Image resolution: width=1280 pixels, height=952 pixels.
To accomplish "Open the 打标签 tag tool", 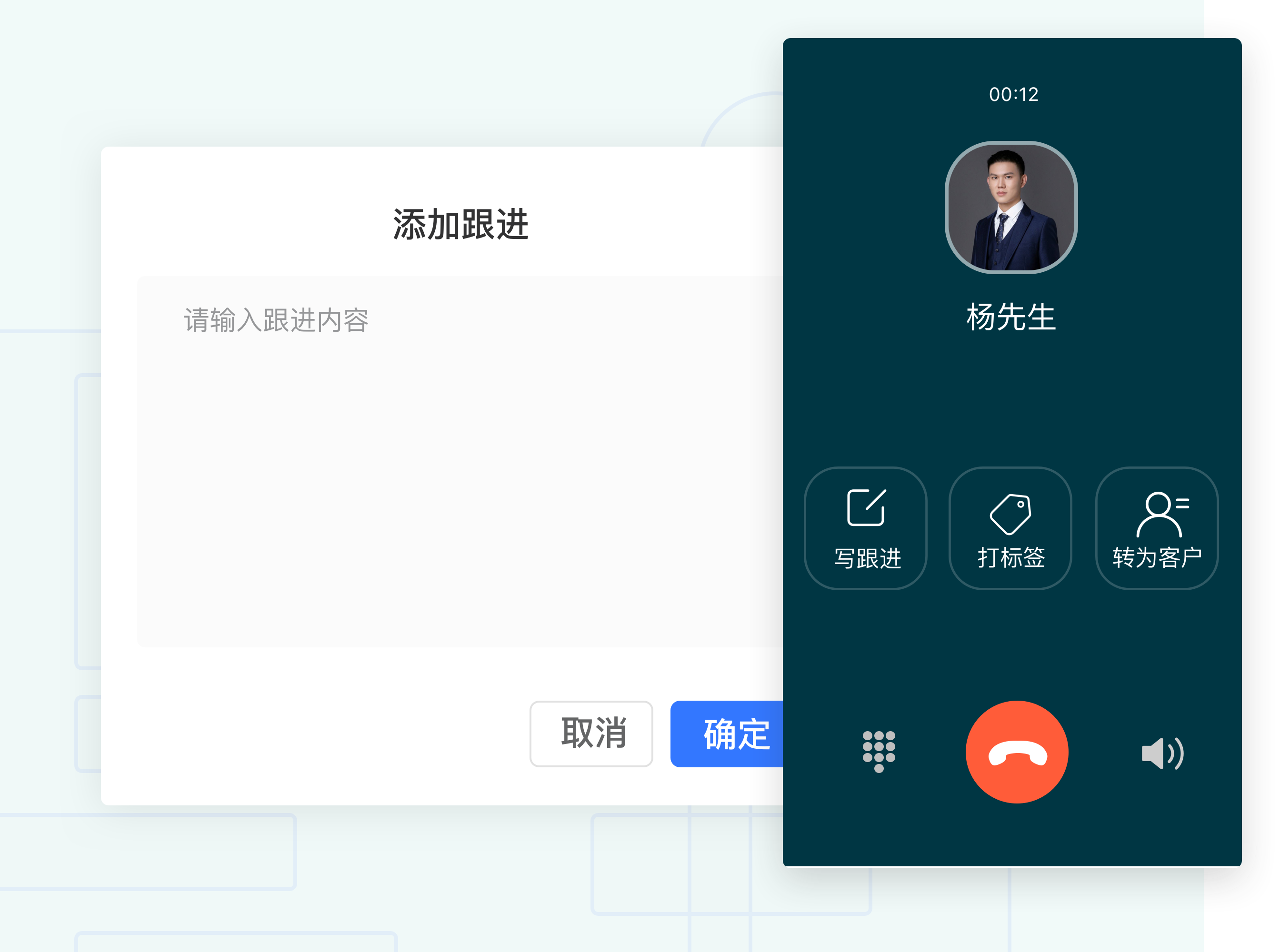I will point(1012,527).
